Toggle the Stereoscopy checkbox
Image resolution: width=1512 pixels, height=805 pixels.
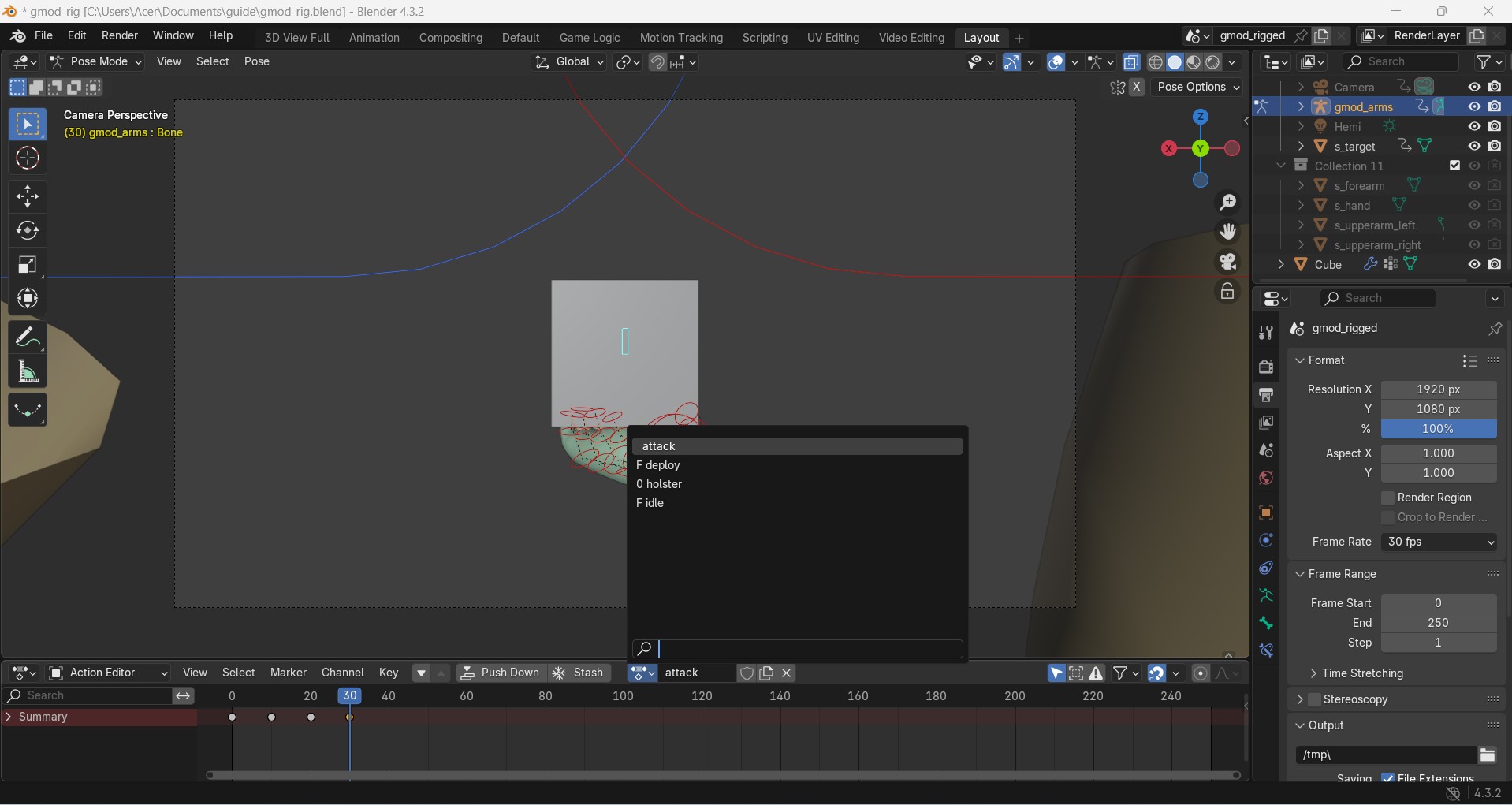click(1314, 699)
